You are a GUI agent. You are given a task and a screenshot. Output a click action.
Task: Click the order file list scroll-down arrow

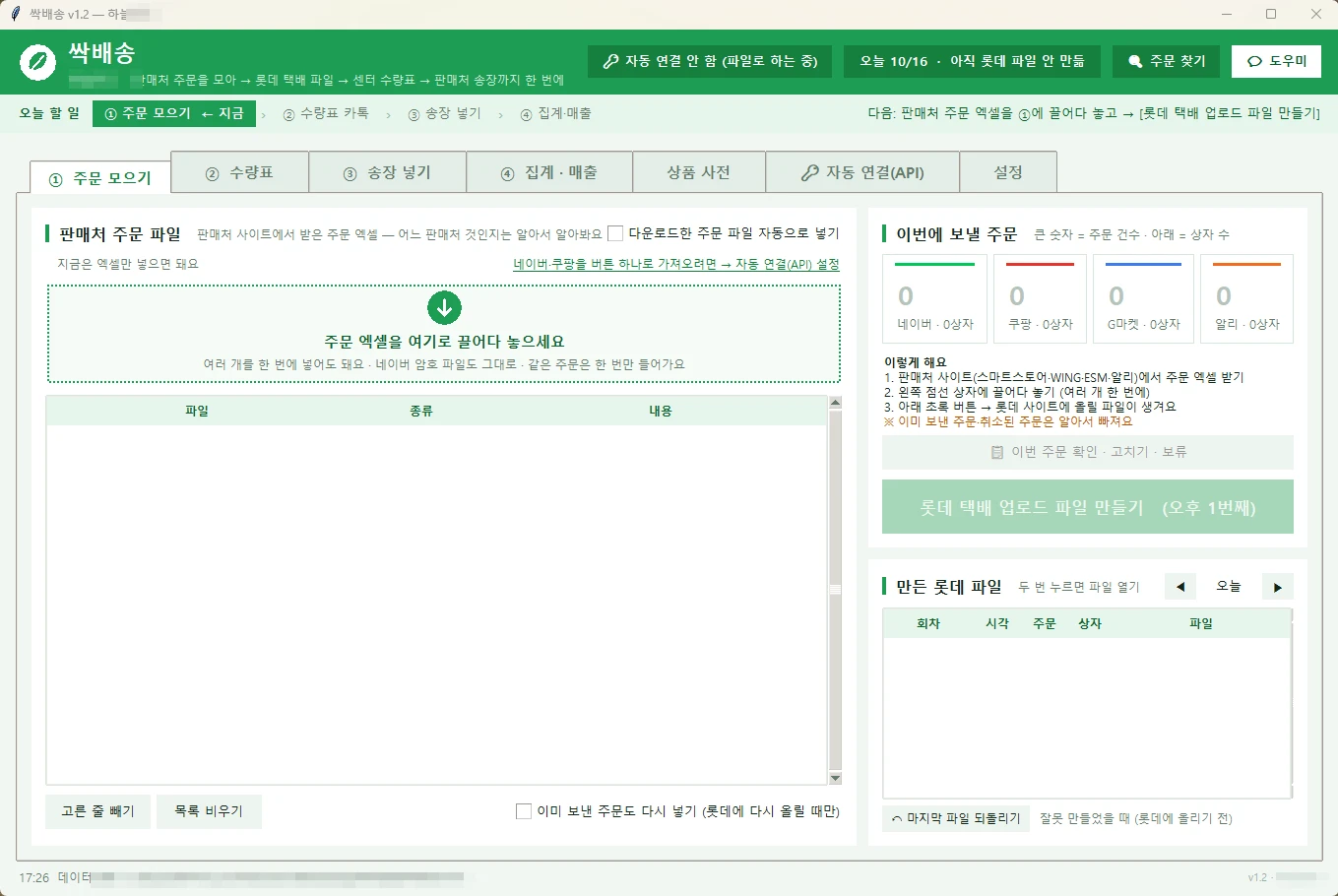click(835, 778)
